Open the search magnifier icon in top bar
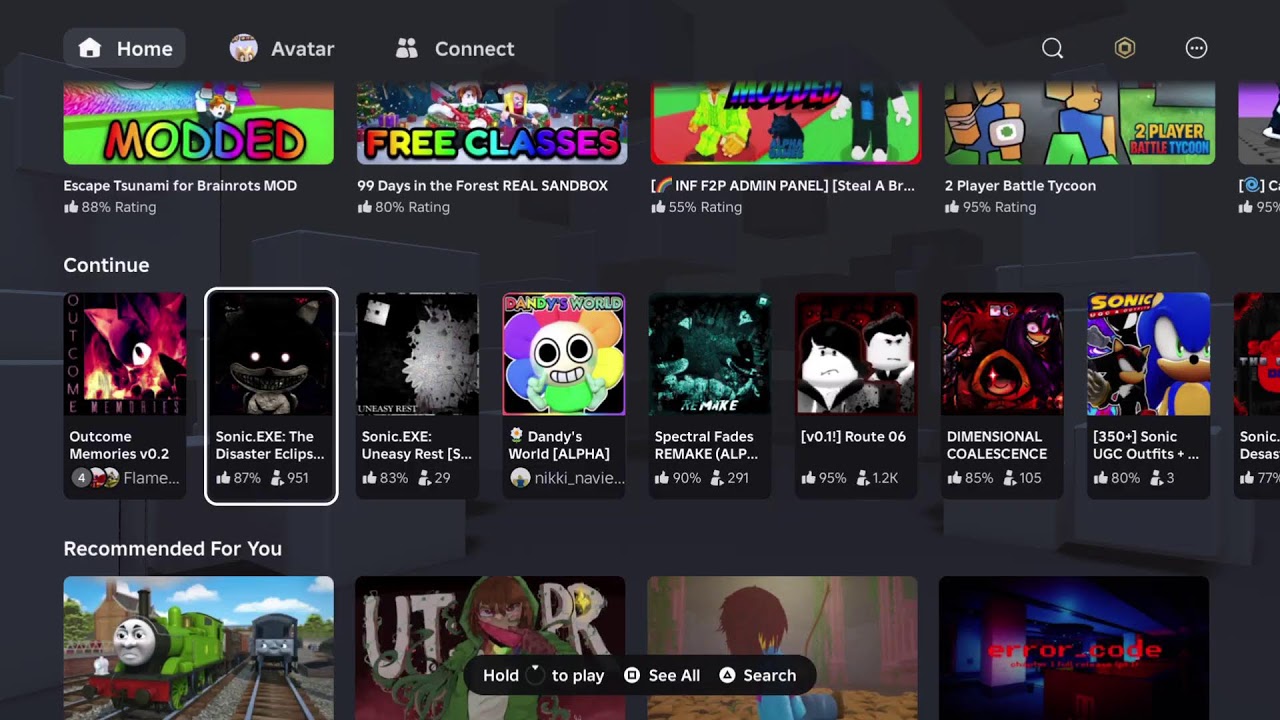The width and height of the screenshot is (1280, 720). click(x=1052, y=49)
